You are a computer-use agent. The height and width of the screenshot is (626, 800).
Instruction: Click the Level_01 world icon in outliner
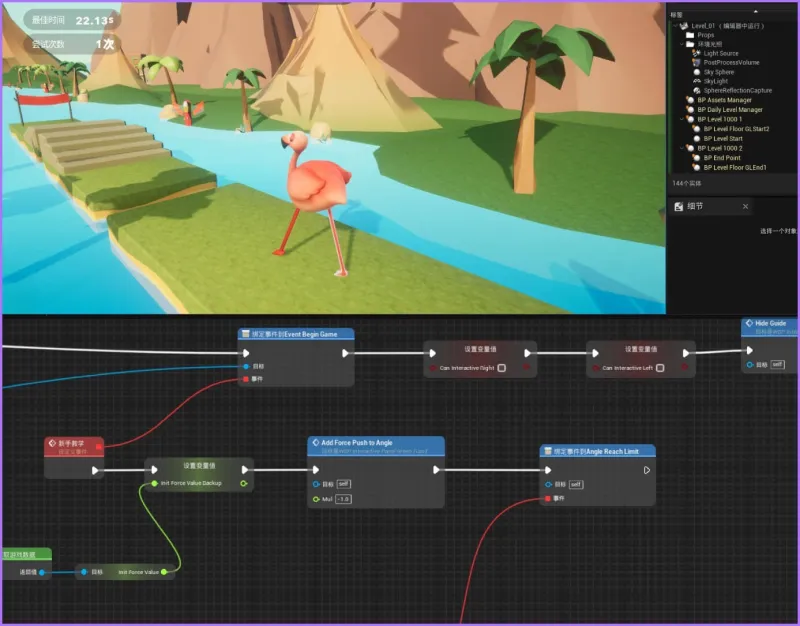point(684,26)
